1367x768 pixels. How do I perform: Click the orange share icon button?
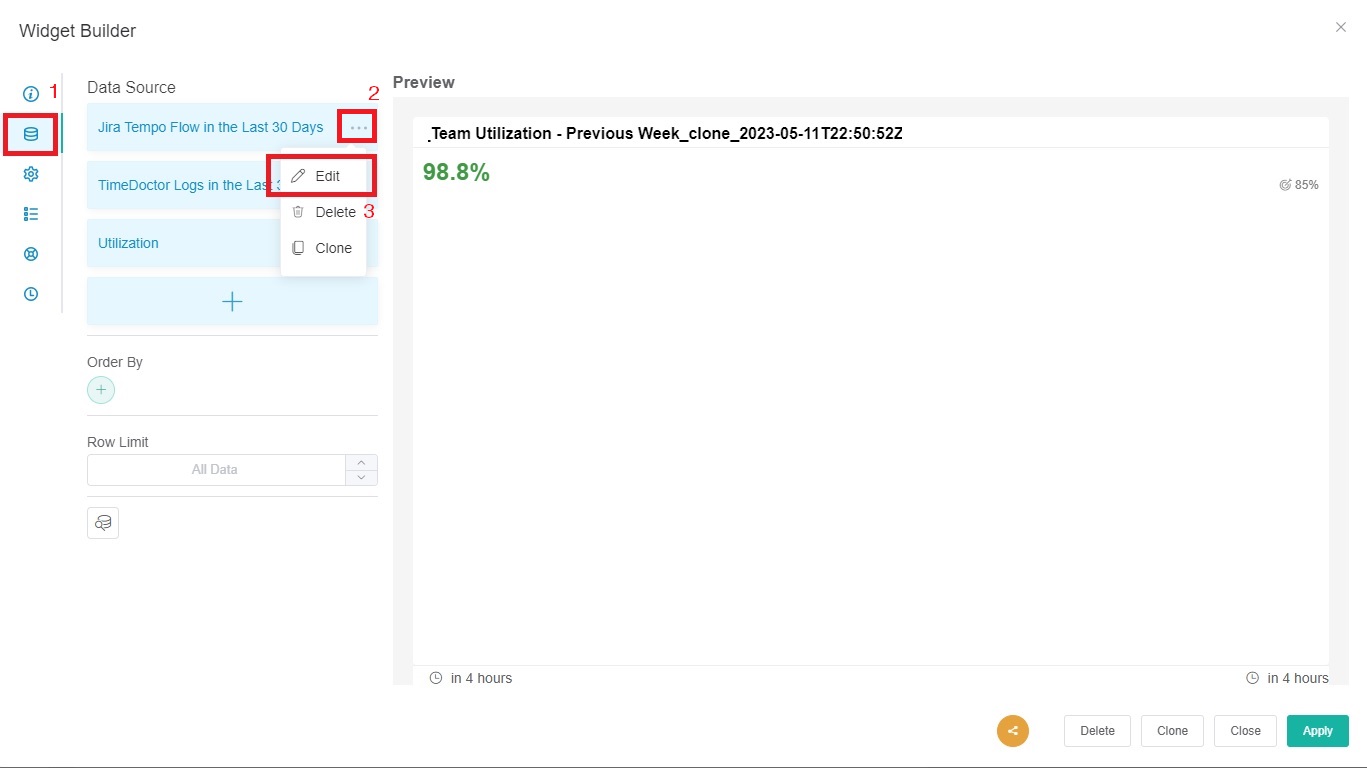tap(1012, 731)
